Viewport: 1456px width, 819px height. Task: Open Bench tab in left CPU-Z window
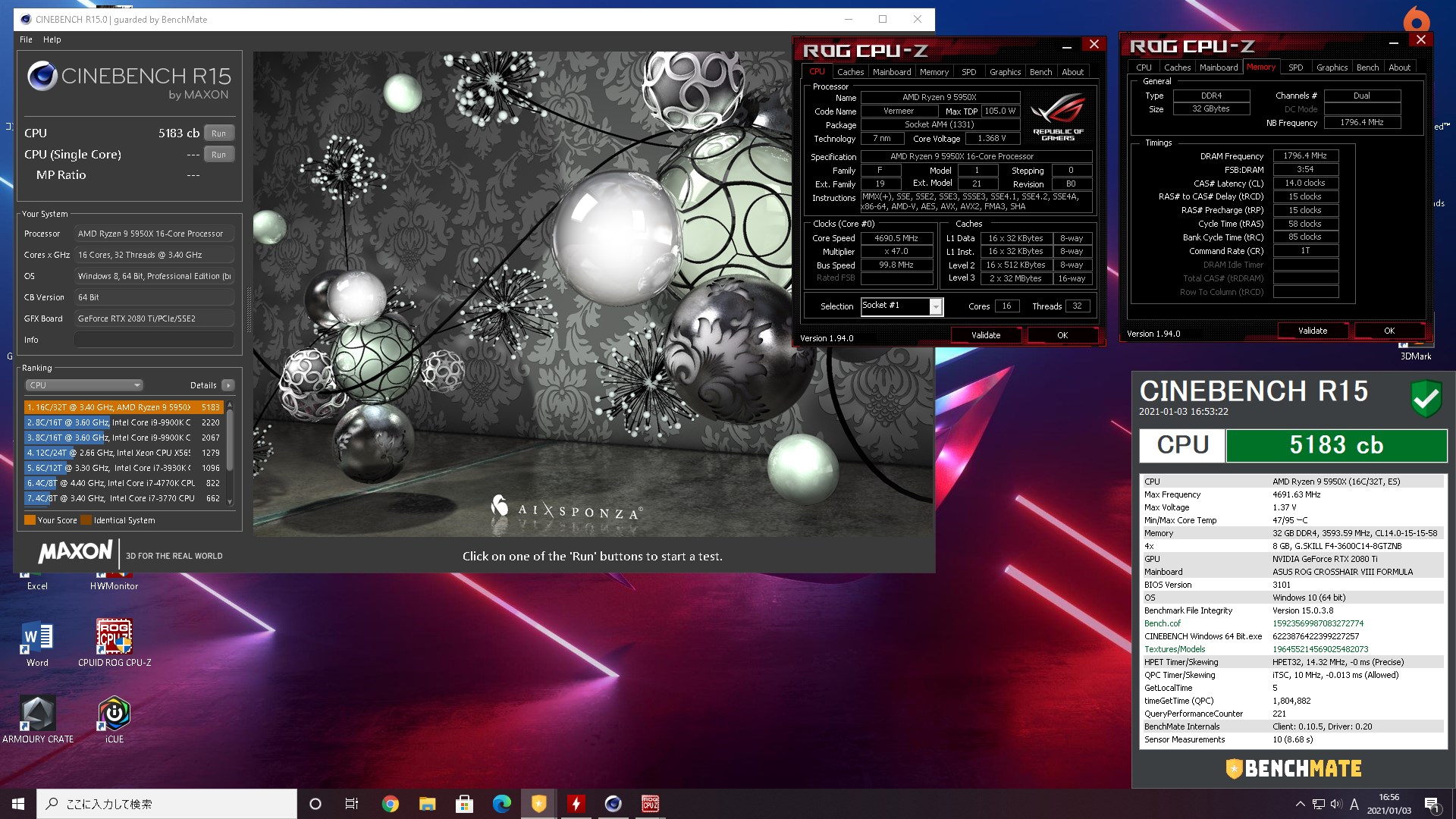(1040, 72)
